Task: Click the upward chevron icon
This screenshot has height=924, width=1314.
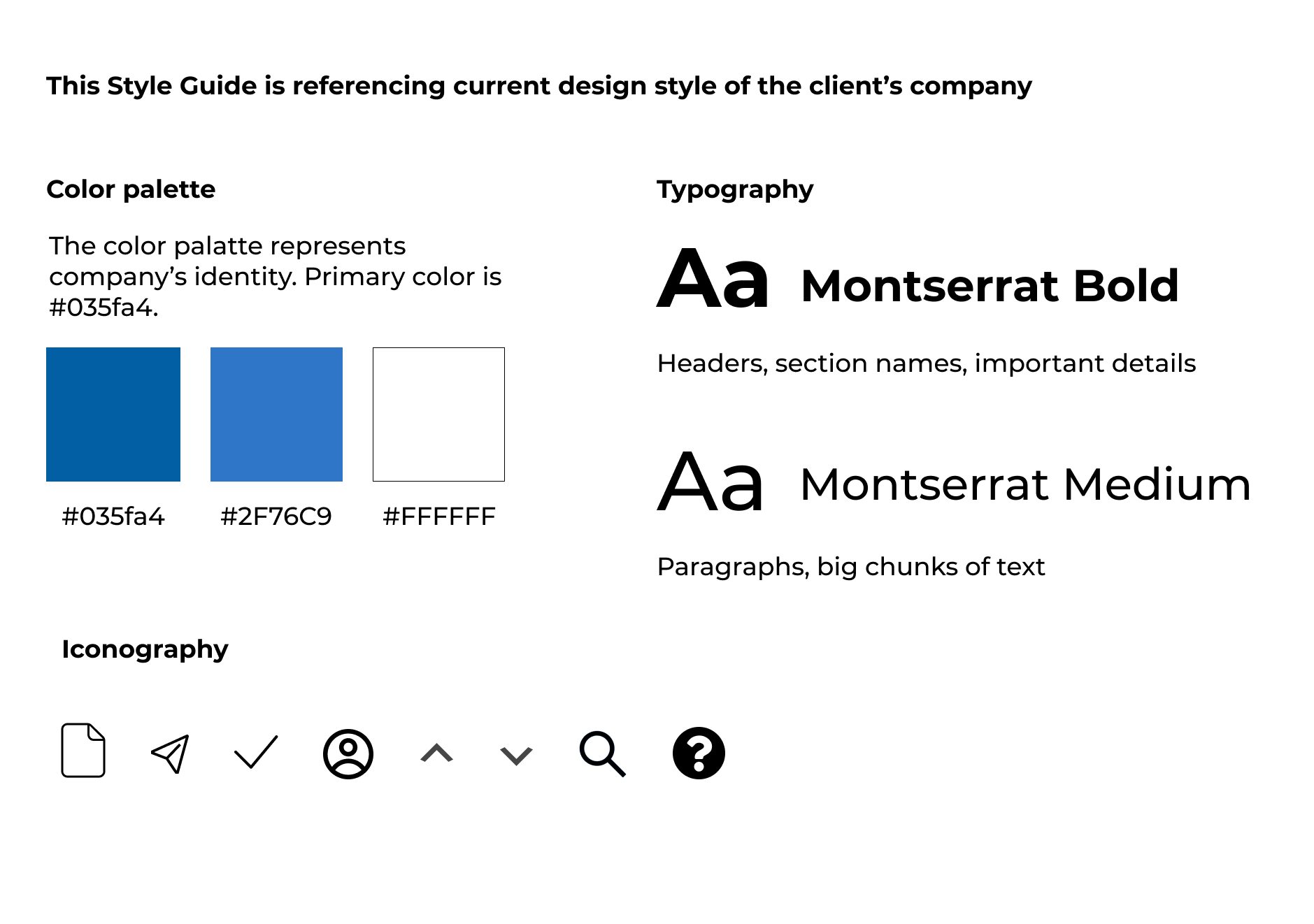Action: point(437,753)
